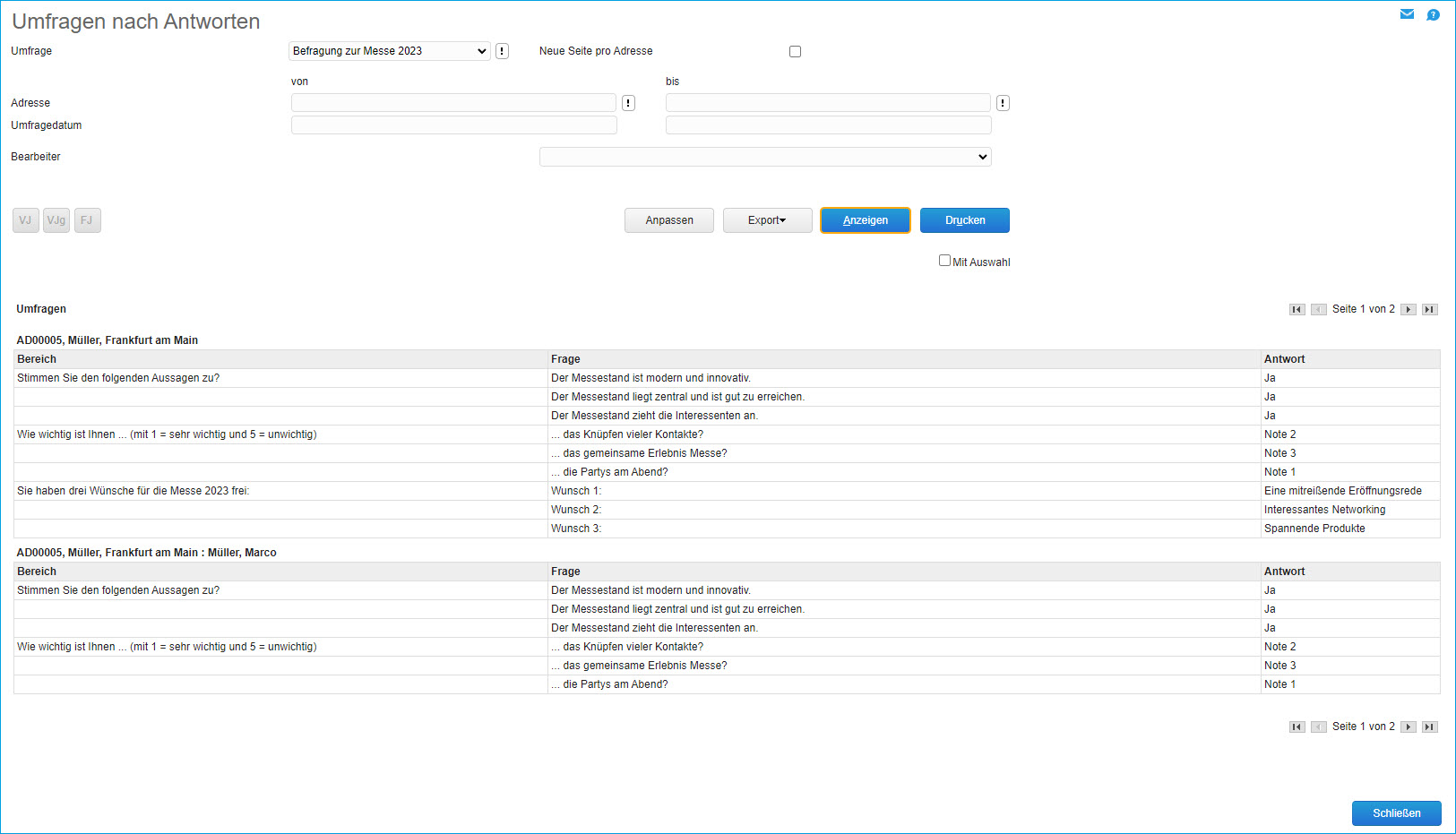Click the info icon beside Umfrage dropdown
Viewport: 1456px width, 834px height.
(502, 51)
